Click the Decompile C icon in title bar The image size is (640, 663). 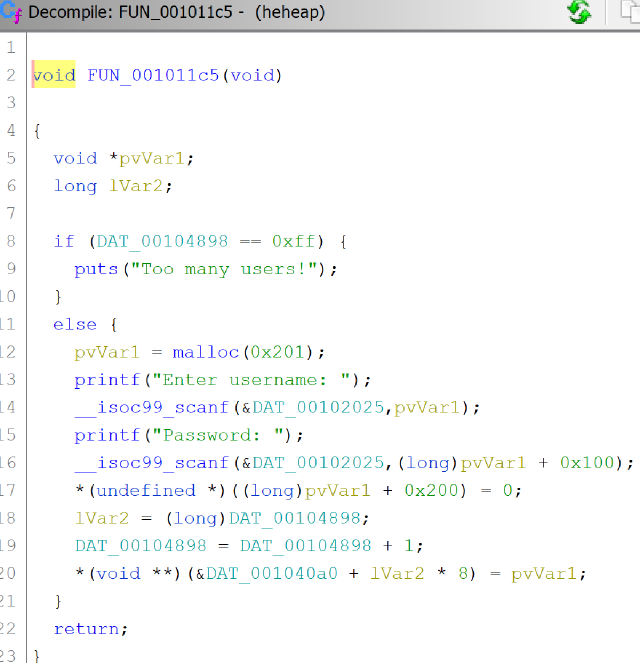[x=11, y=12]
